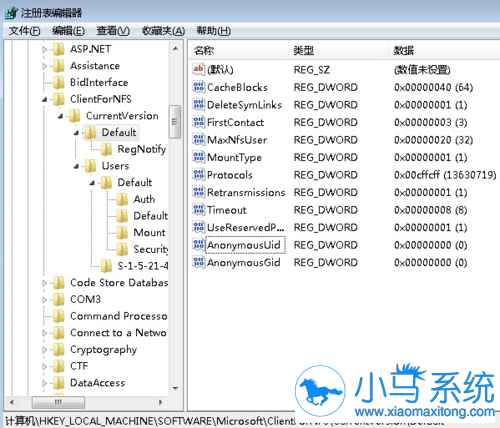This screenshot has width=500, height=428.
Task: Click the CTF folder icon
Action: pyautogui.click(x=59, y=366)
